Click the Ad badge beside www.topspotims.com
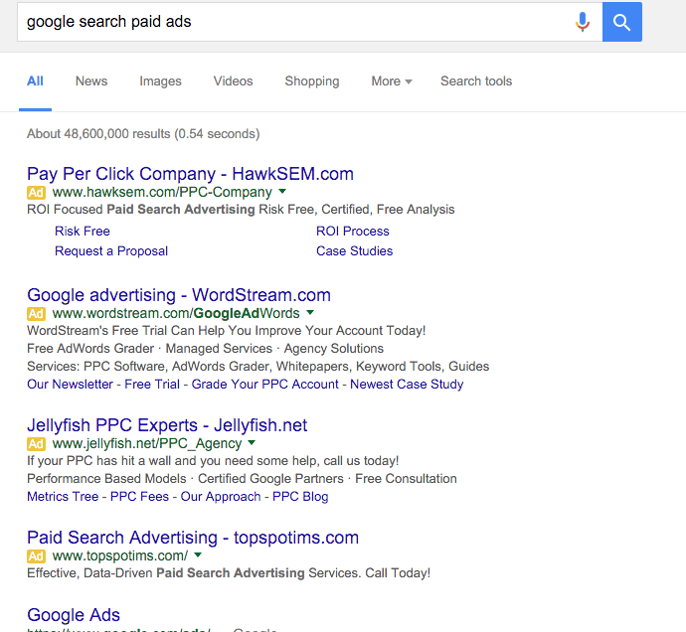Image resolution: width=686 pixels, height=632 pixels. (37, 556)
